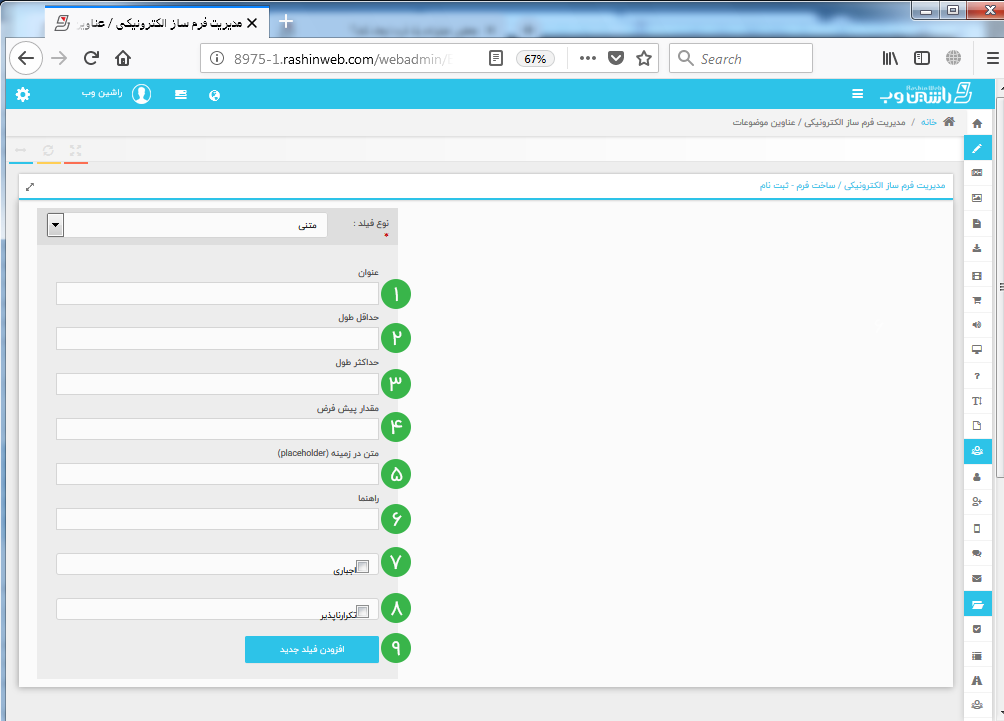
Task: Toggle the hamburger menu beside the Rashin logo
Action: 857,94
